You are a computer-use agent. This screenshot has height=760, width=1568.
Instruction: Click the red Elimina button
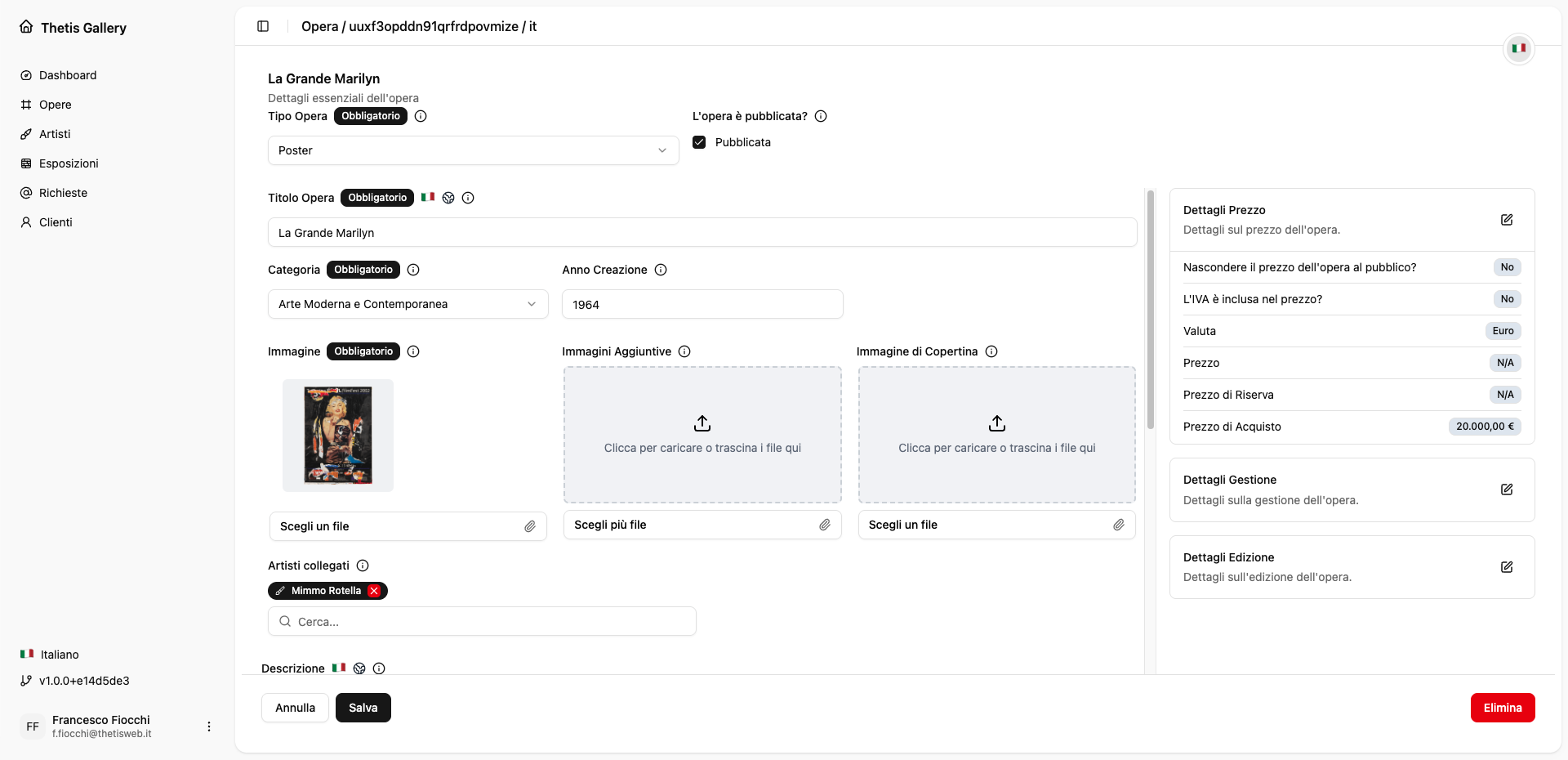[1502, 708]
